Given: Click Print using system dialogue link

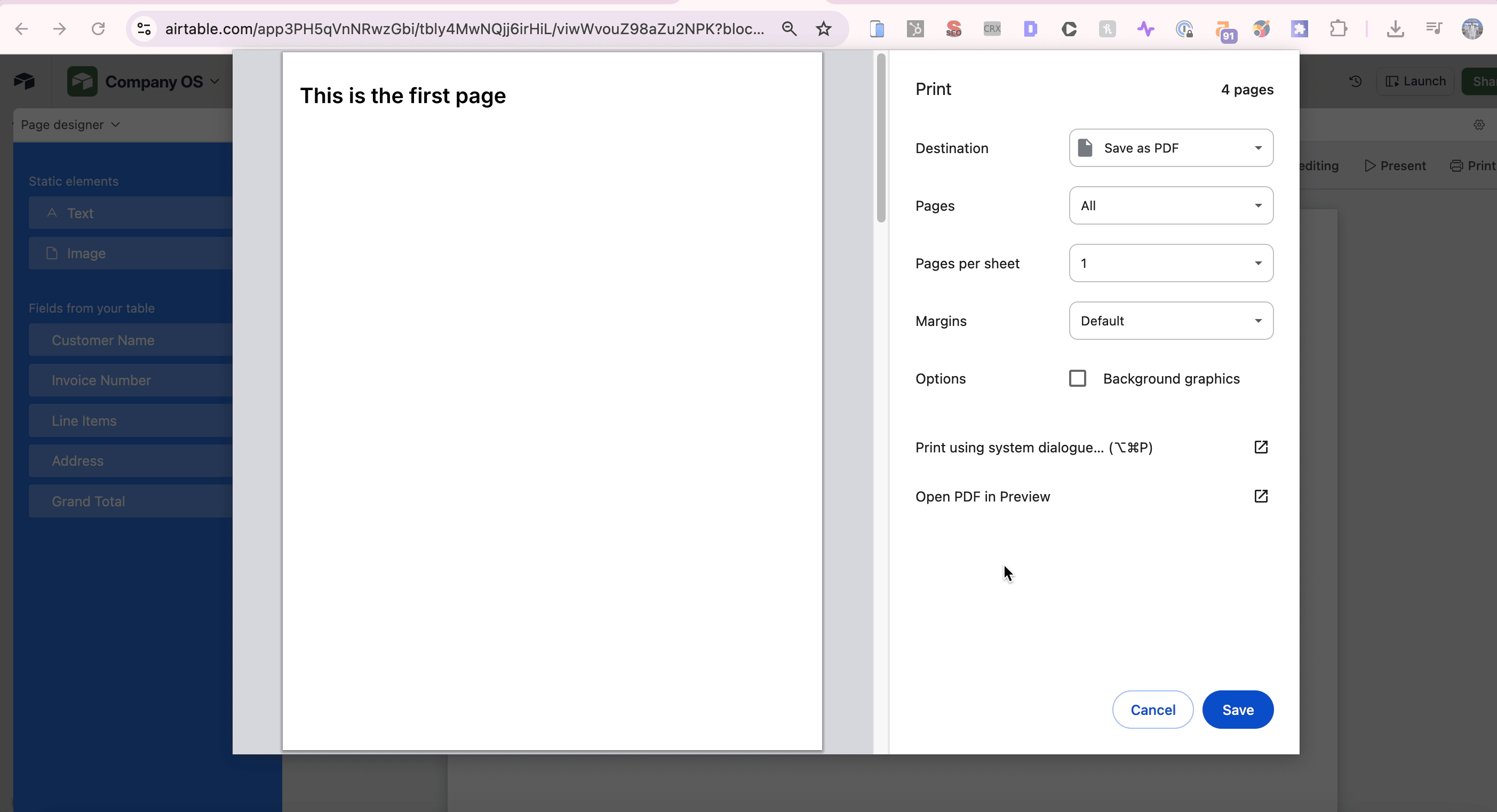Looking at the screenshot, I should pos(1033,447).
